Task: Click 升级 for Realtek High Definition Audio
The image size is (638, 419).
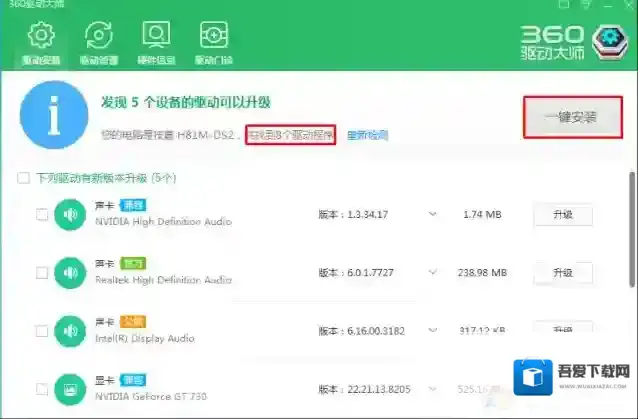Action: point(563,273)
